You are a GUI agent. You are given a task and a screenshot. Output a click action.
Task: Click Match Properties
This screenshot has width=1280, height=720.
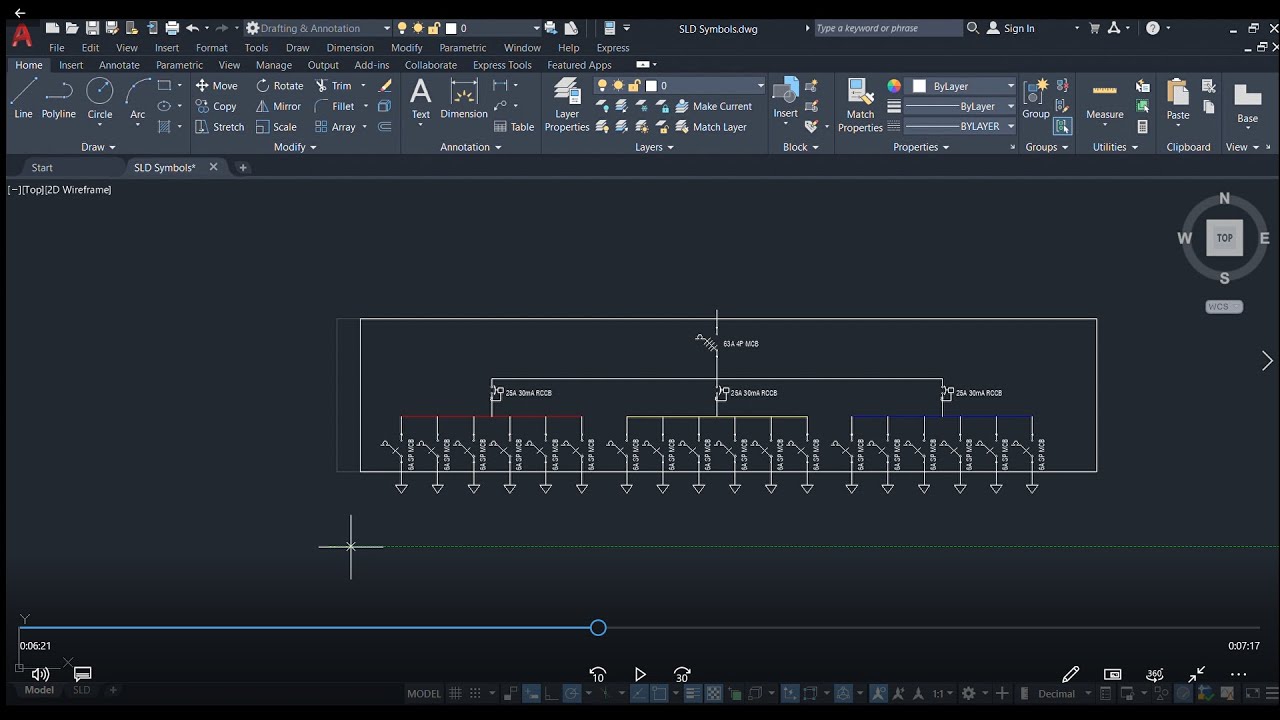click(860, 105)
